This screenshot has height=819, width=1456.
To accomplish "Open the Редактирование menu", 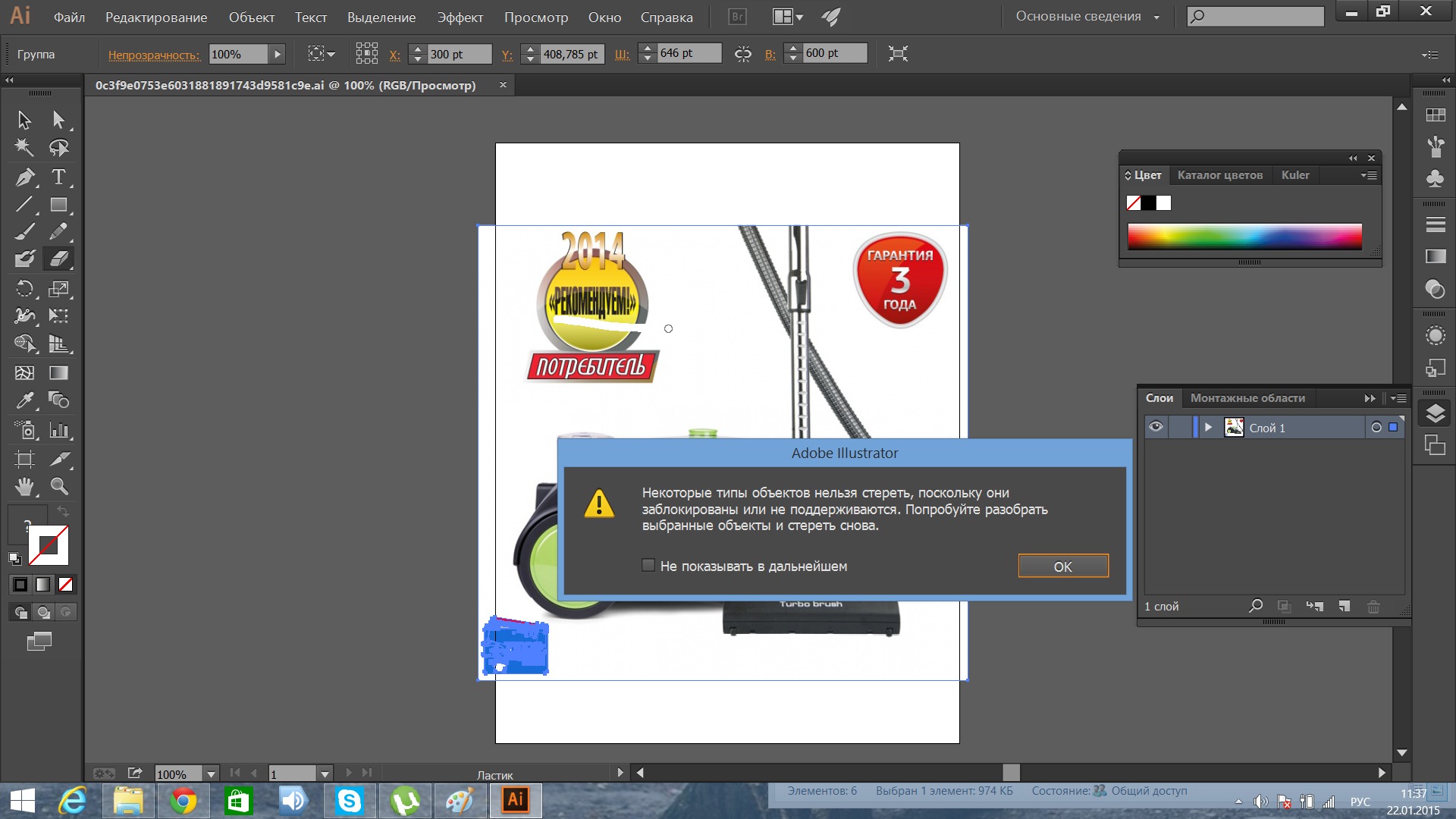I will [155, 16].
